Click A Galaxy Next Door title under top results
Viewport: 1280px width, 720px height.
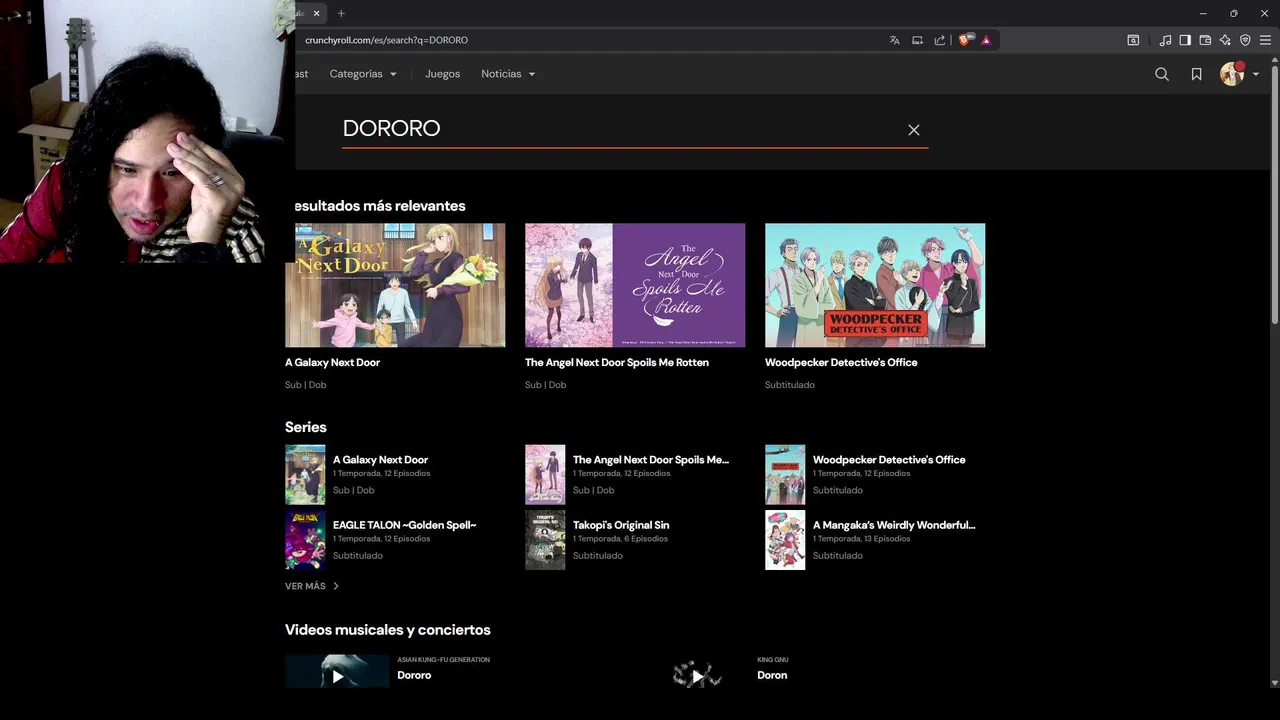coord(332,363)
